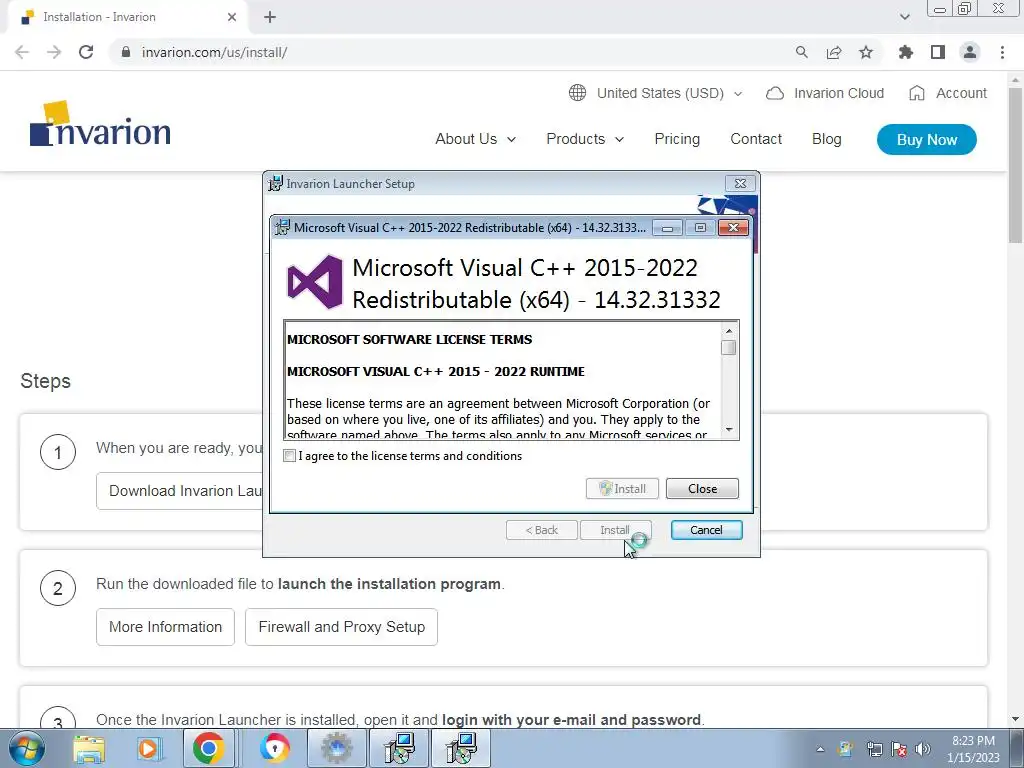Open the Action Center flag tray icon
Viewport: 1024px width, 768px height.
click(x=899, y=749)
